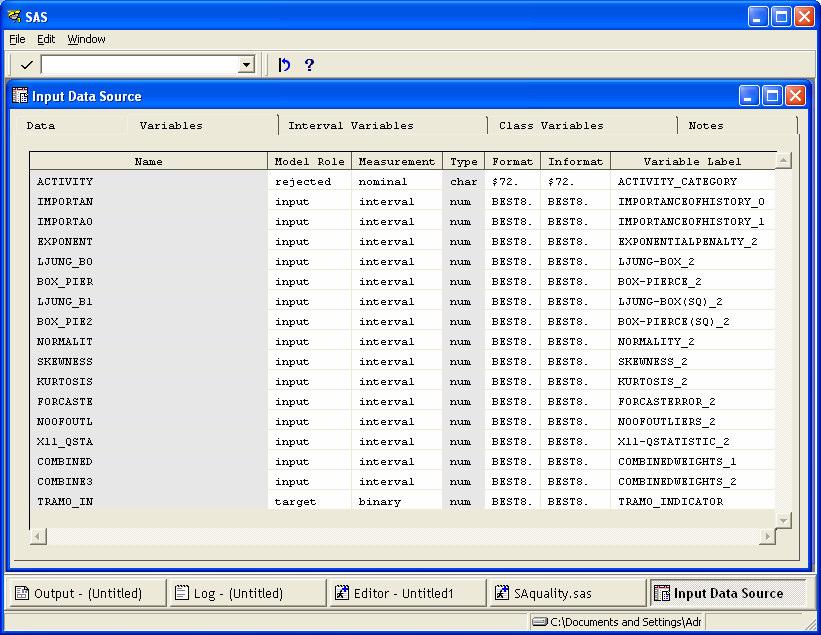This screenshot has height=635, width=821.
Task: Click the Input Data Source window icon
Action: pyautogui.click(x=20, y=96)
